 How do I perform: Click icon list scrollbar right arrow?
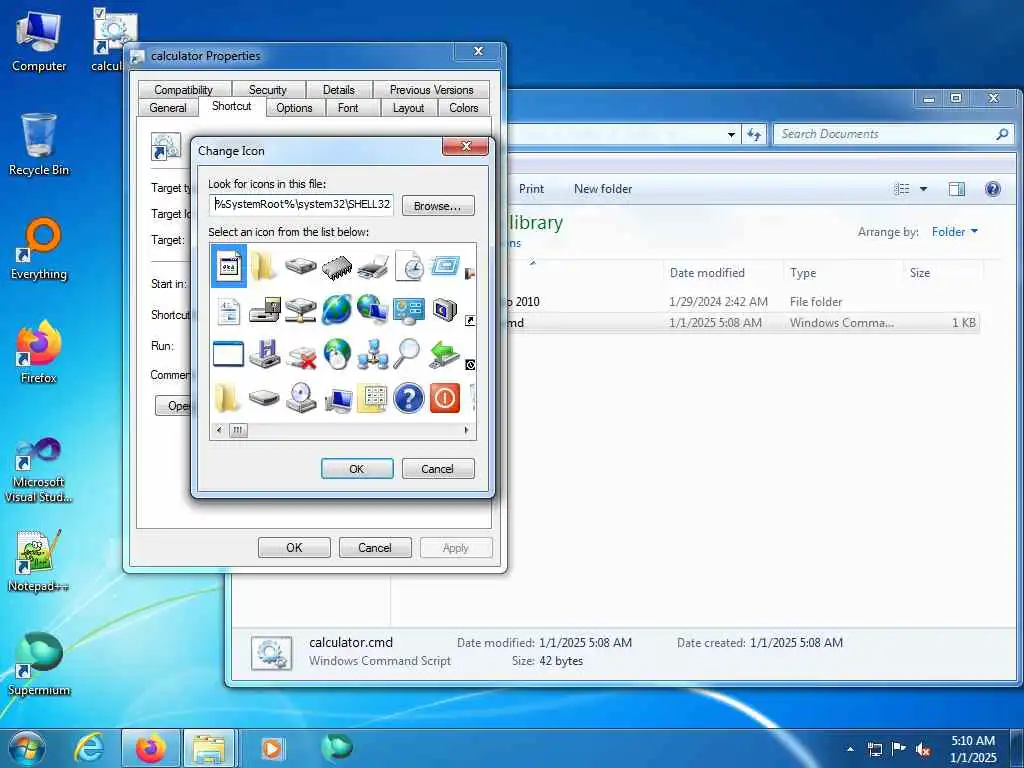[x=466, y=430]
